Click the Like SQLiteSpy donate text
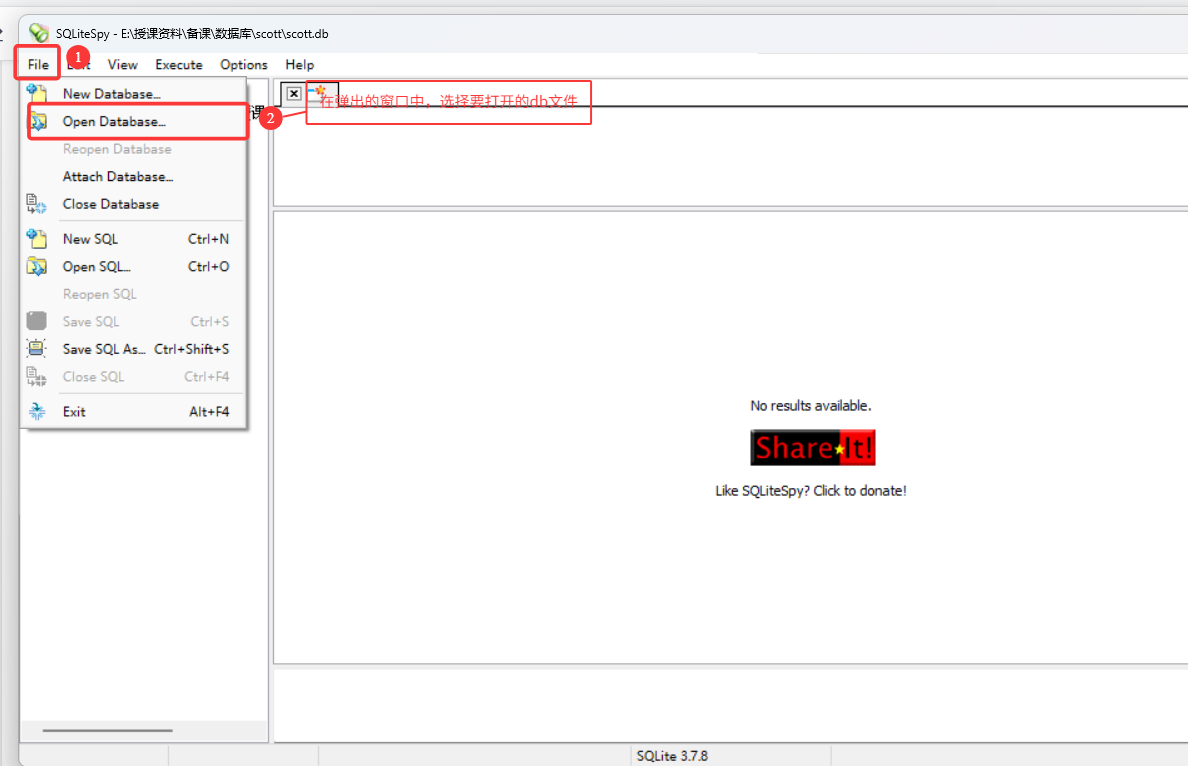This screenshot has width=1188, height=766. point(811,491)
